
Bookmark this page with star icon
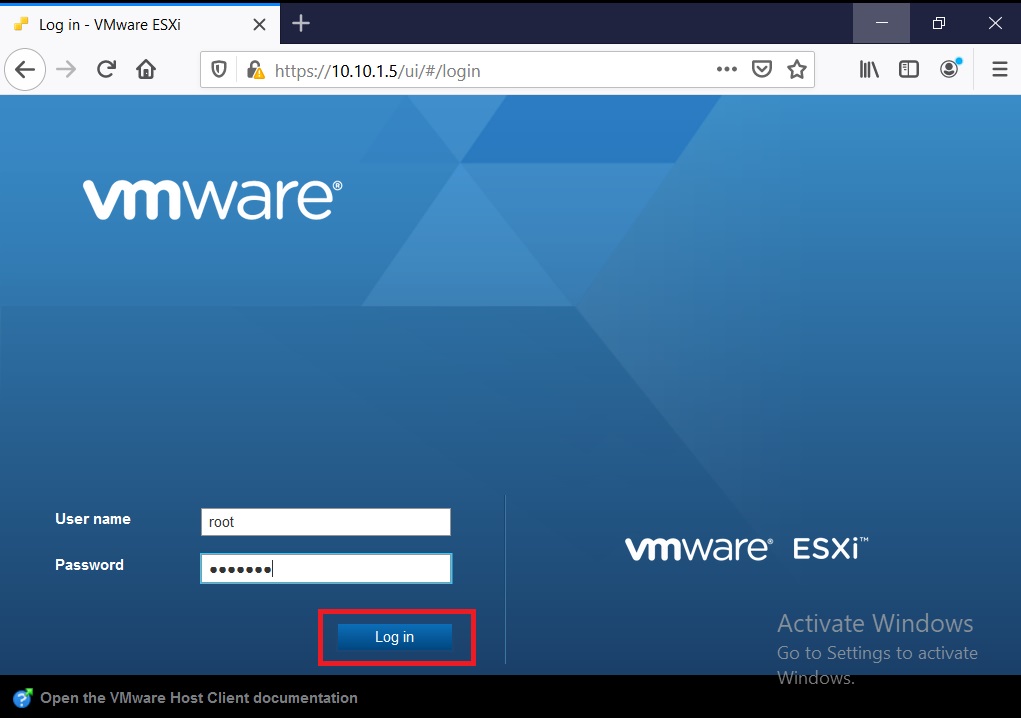(797, 69)
